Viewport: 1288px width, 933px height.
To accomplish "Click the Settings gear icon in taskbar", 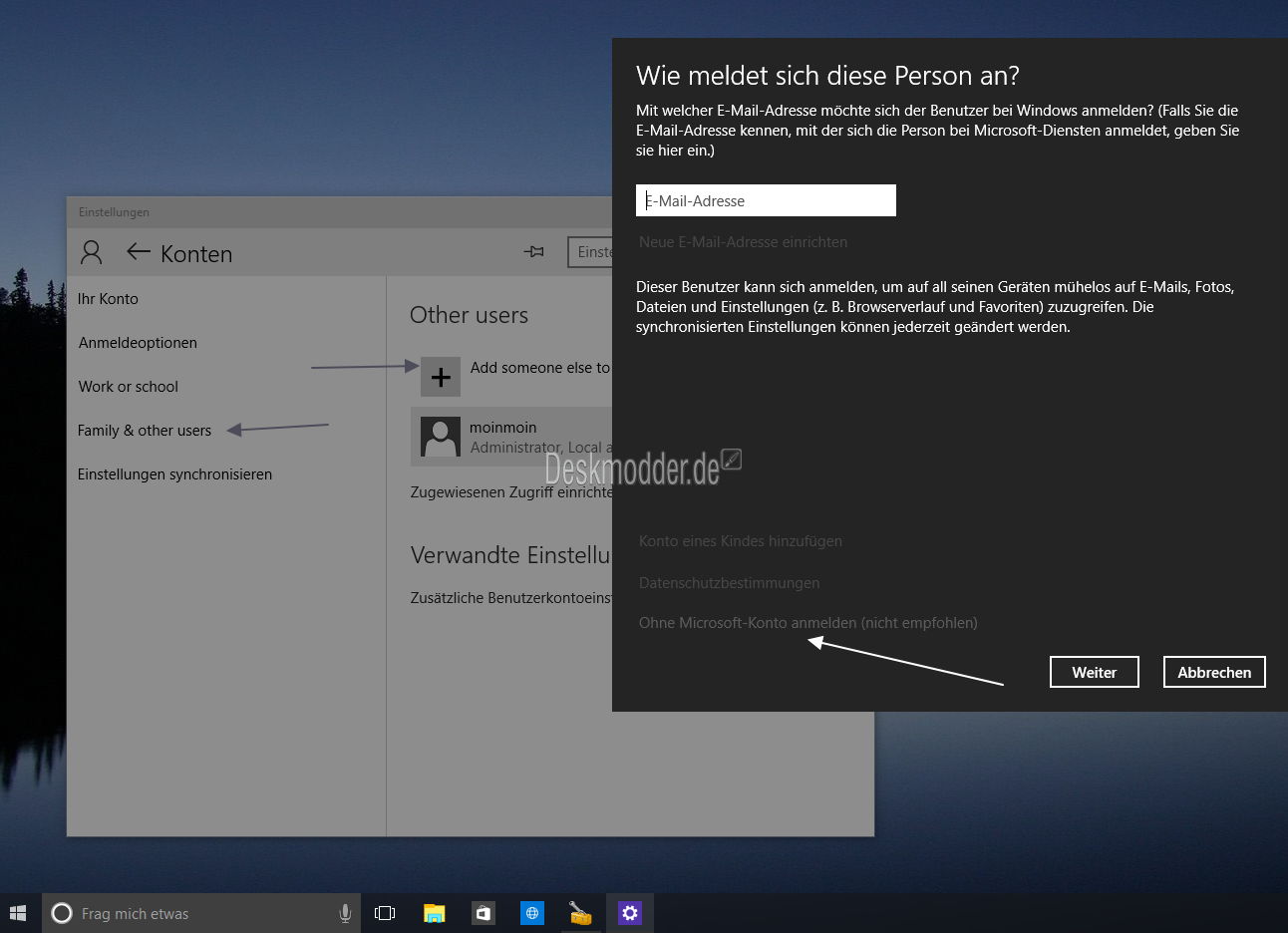I will tap(629, 913).
